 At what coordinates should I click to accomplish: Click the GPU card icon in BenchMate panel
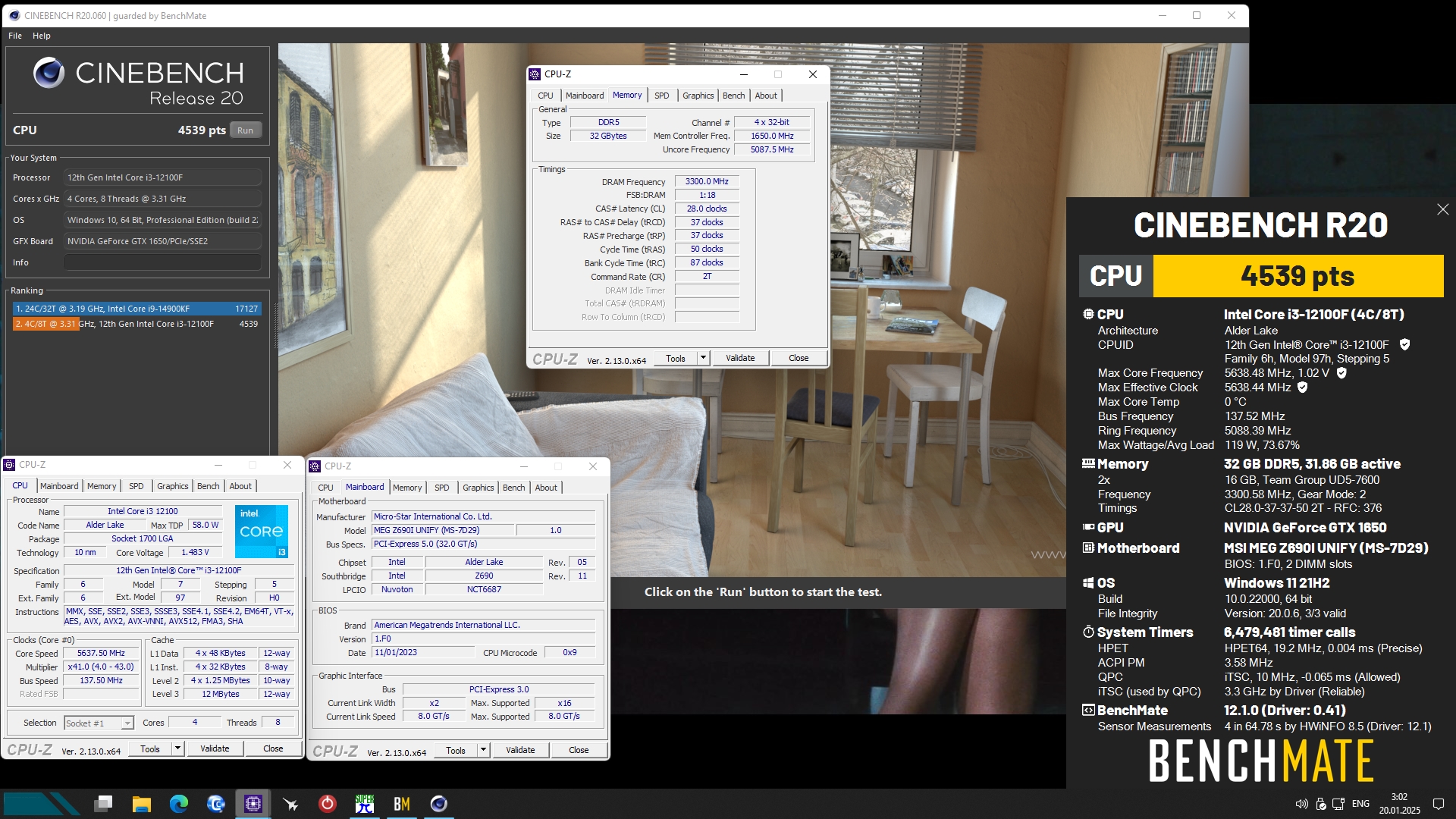coord(1088,527)
